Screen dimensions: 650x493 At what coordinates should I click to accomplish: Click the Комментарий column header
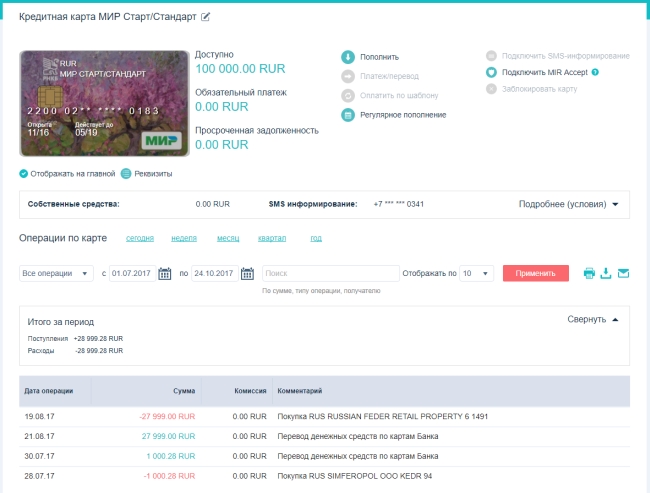point(300,391)
